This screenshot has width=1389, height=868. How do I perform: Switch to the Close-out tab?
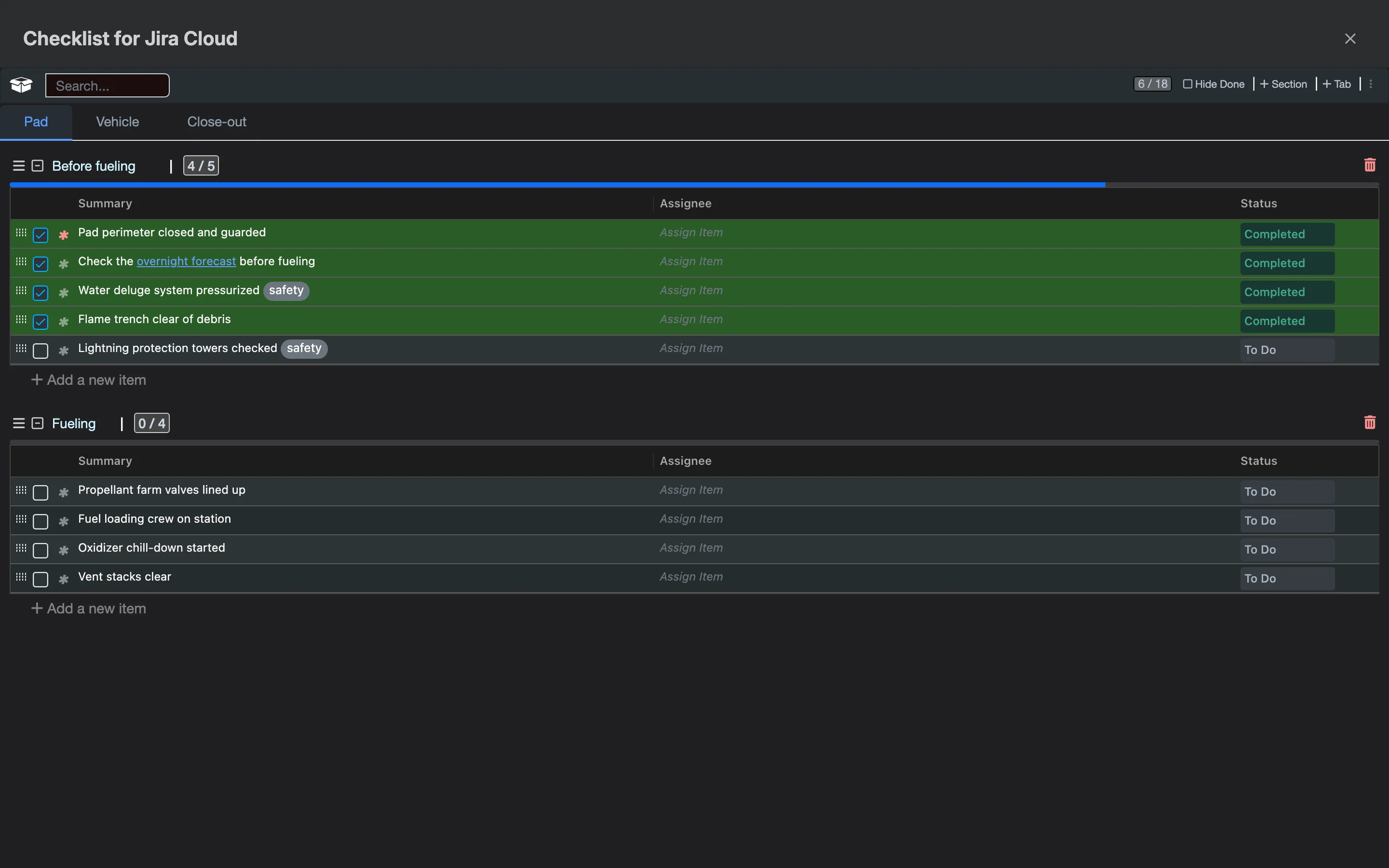217,122
